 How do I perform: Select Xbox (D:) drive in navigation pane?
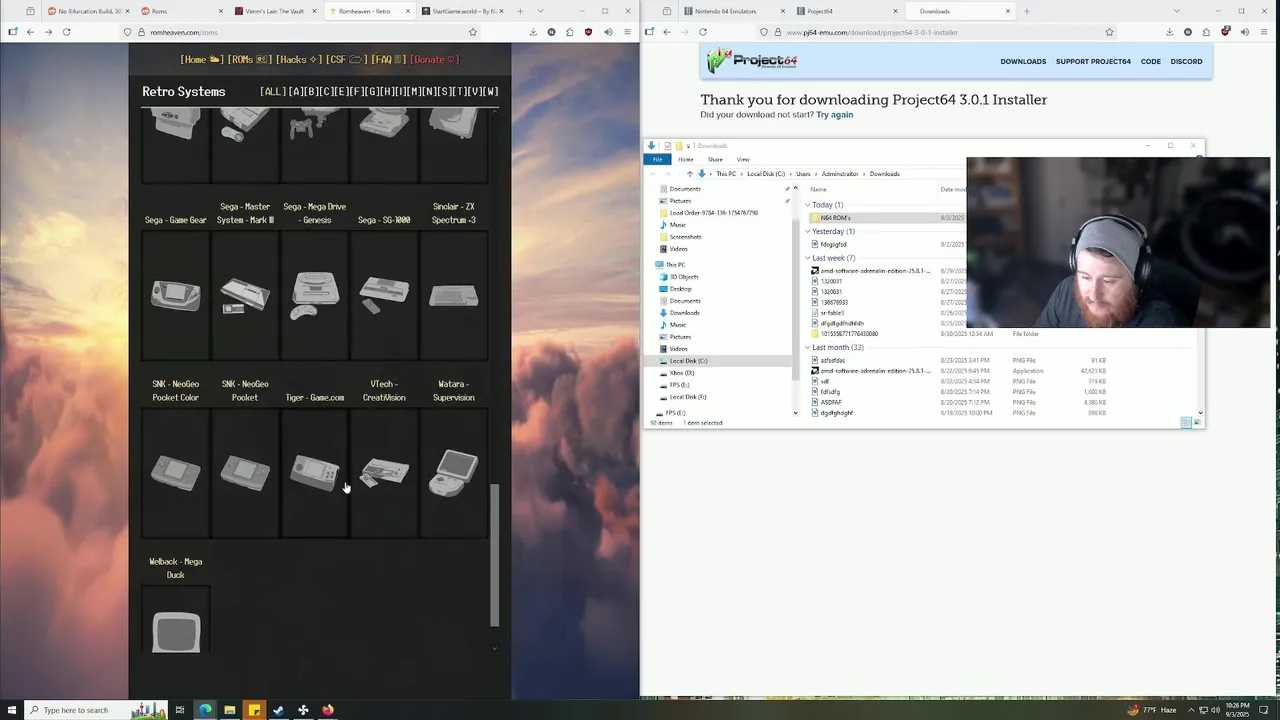coord(682,373)
